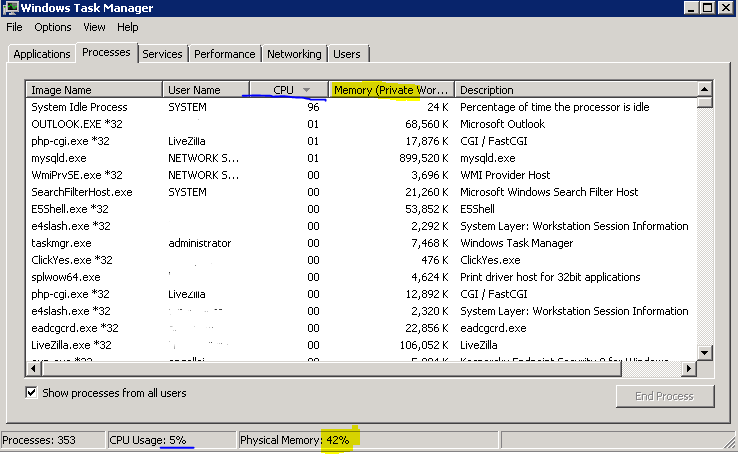Select the Processes tab
This screenshot has height=454, width=738.
tap(106, 52)
